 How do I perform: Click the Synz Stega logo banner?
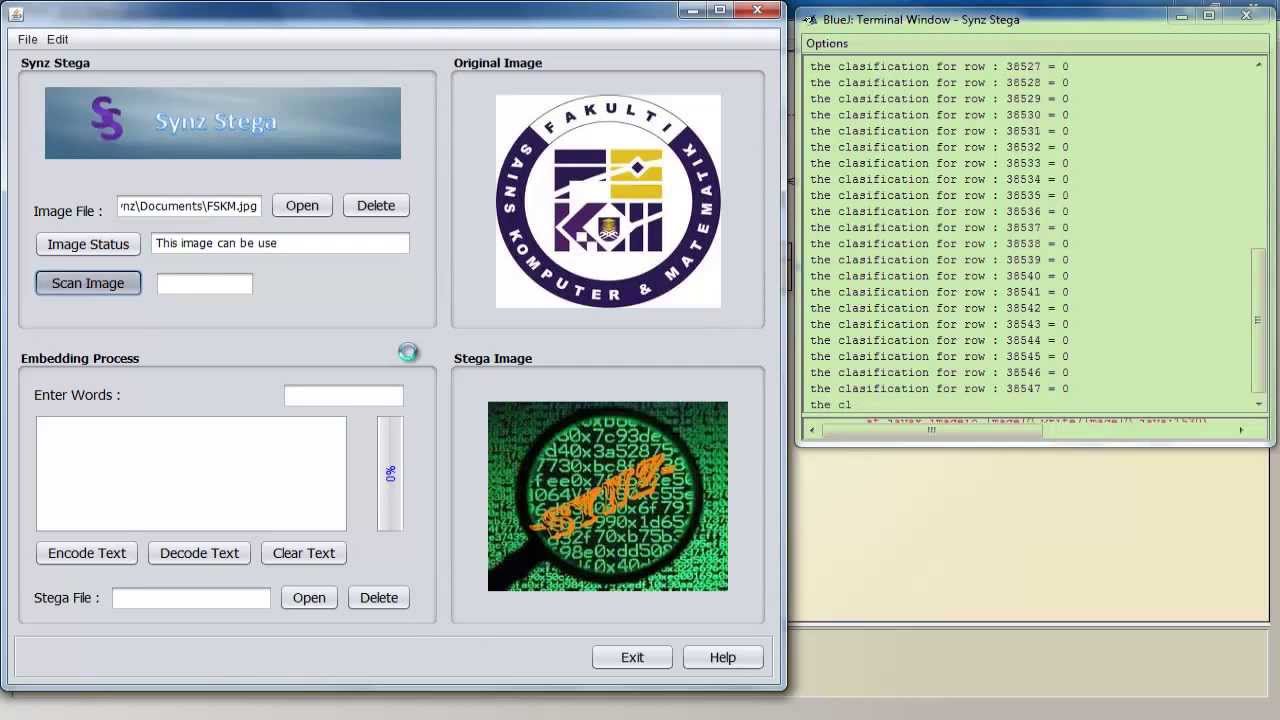coord(222,123)
